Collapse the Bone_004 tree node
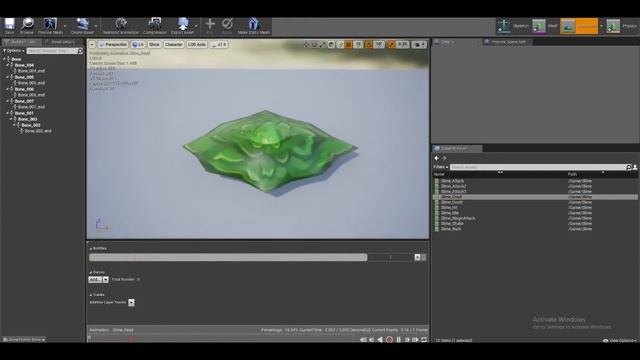 (x=8, y=65)
